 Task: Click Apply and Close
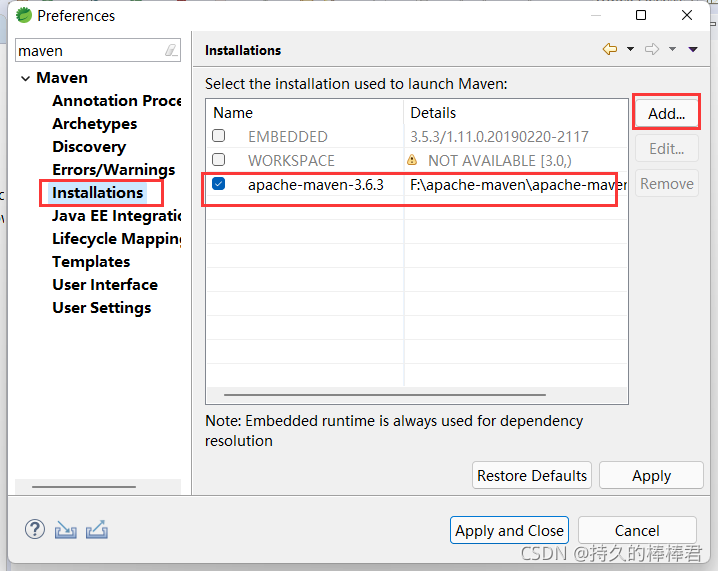tap(509, 530)
